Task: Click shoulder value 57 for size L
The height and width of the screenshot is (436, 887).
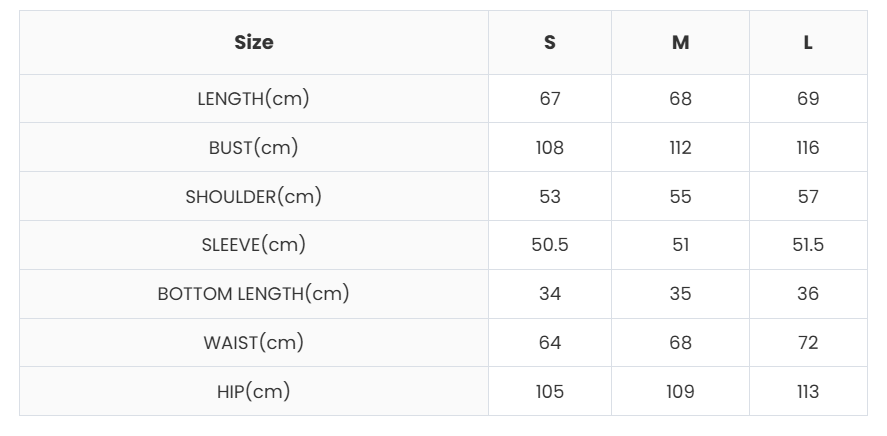Action: pos(808,197)
